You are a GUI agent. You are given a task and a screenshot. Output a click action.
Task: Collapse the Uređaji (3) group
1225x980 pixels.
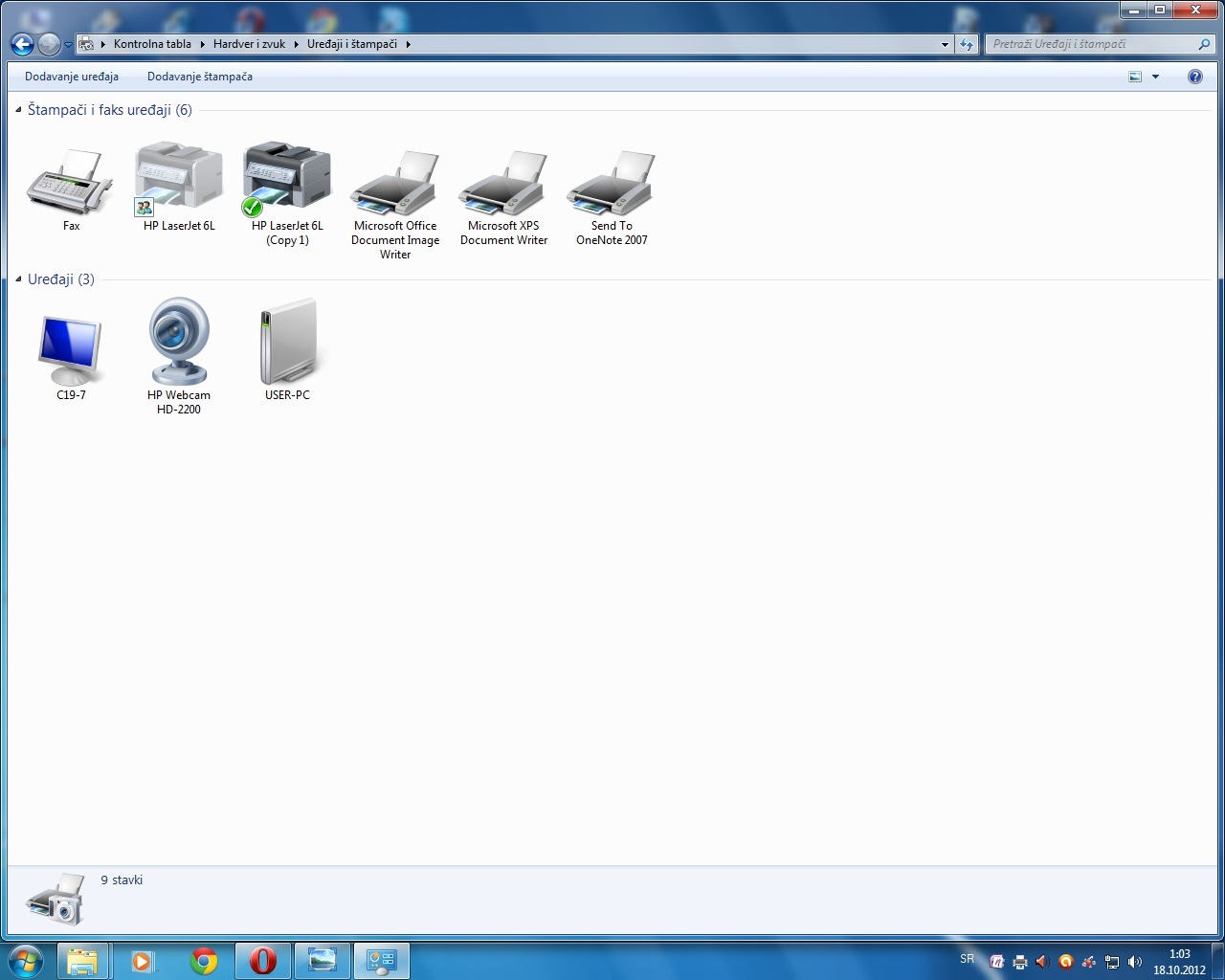pyautogui.click(x=18, y=279)
